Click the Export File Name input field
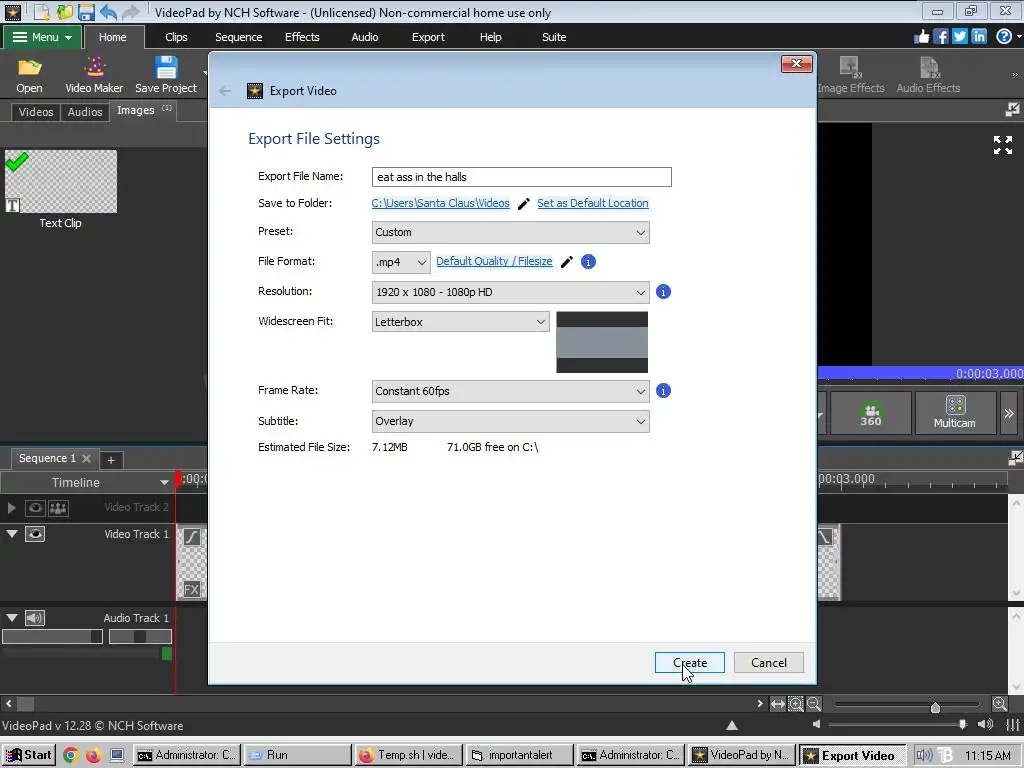Screen dimensions: 1024x768 tap(521, 177)
